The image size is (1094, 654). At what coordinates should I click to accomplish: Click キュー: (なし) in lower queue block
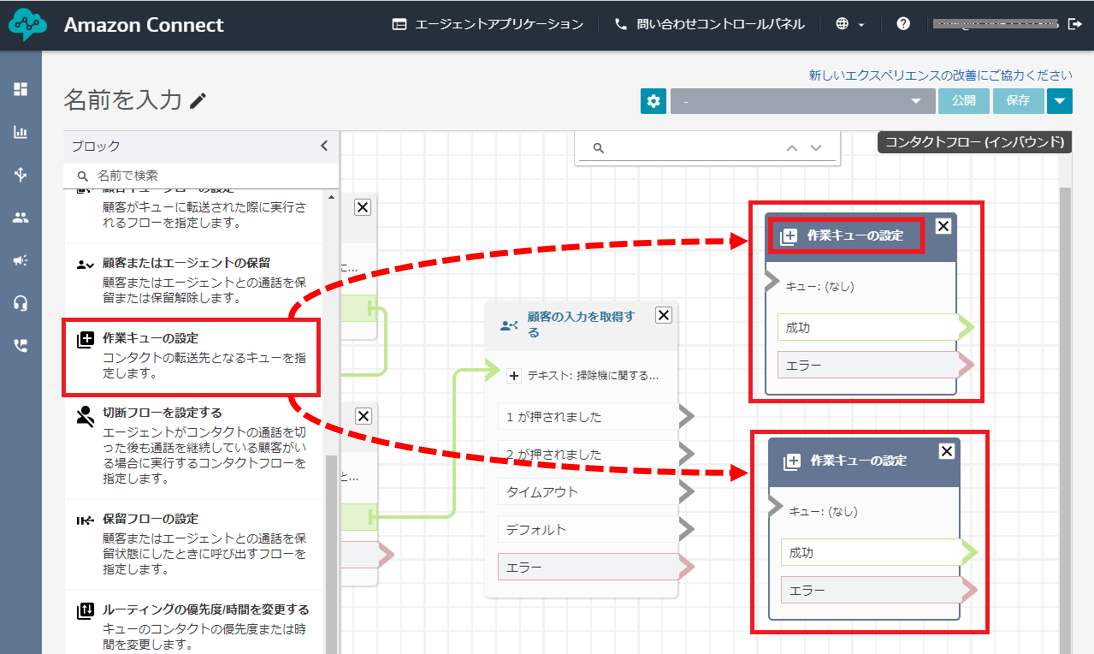pos(823,512)
